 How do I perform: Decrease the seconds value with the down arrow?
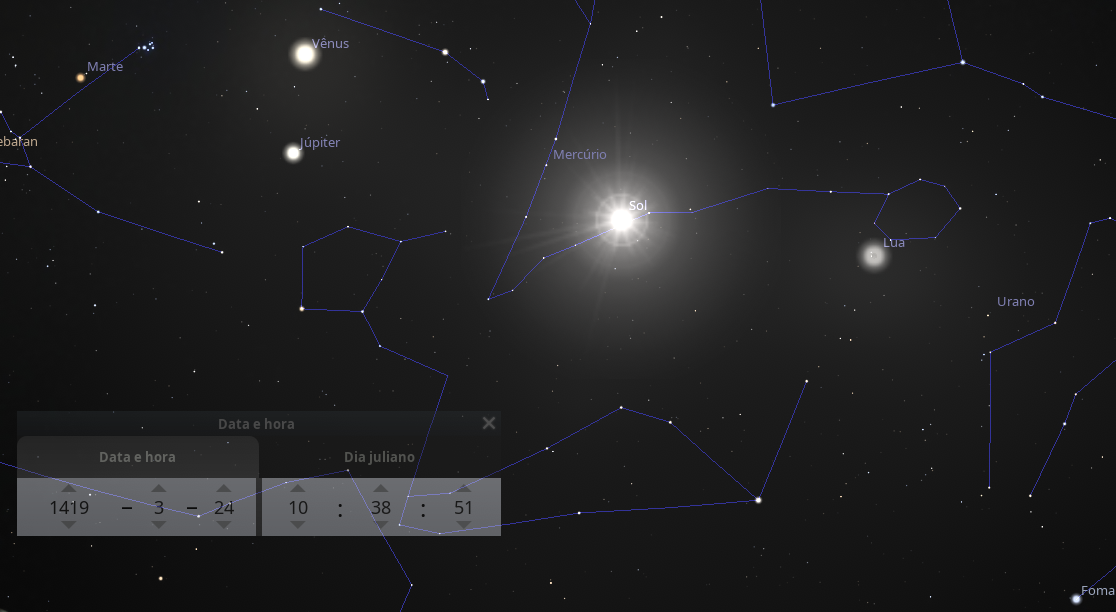pos(463,525)
